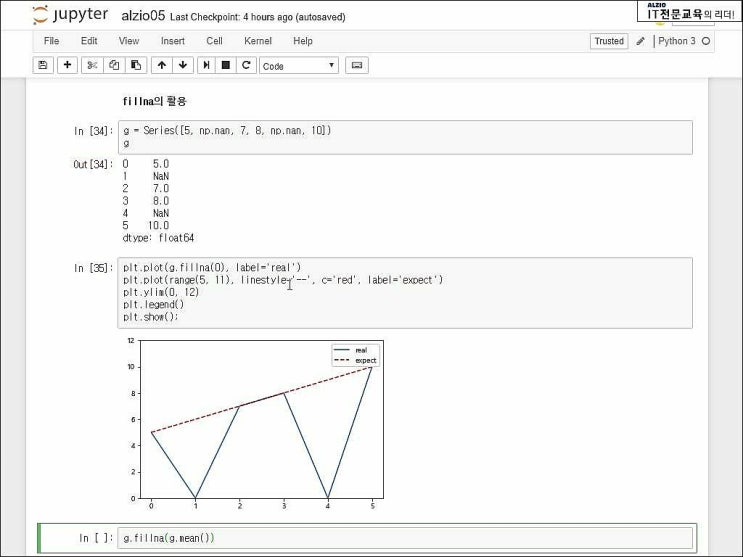This screenshot has height=557, width=743.
Task: Click the Python 3 kernel name
Action: pos(677,41)
